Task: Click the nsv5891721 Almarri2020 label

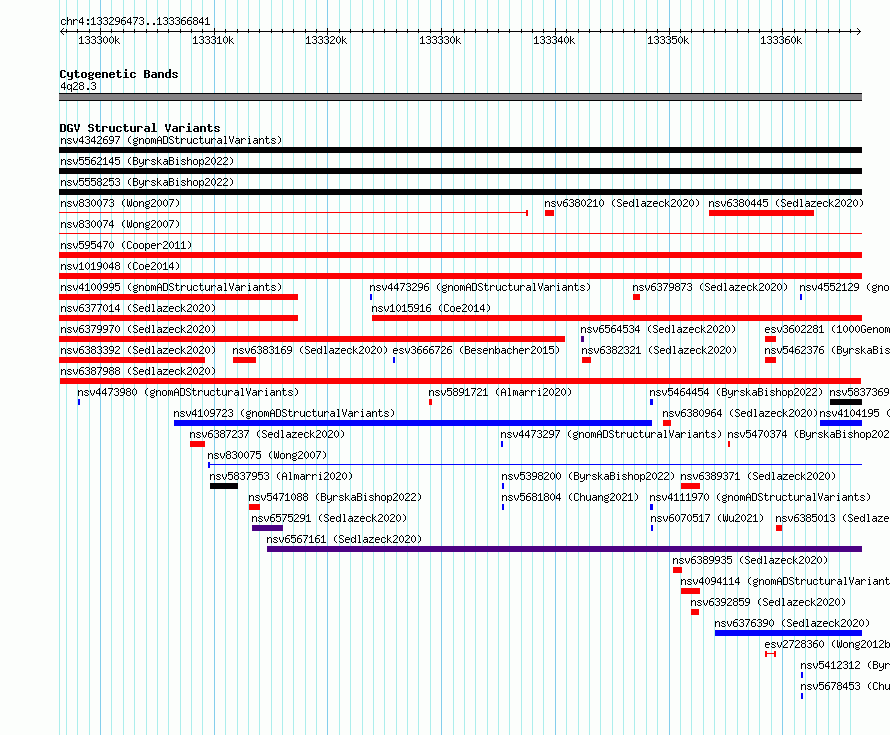Action: 500,392
